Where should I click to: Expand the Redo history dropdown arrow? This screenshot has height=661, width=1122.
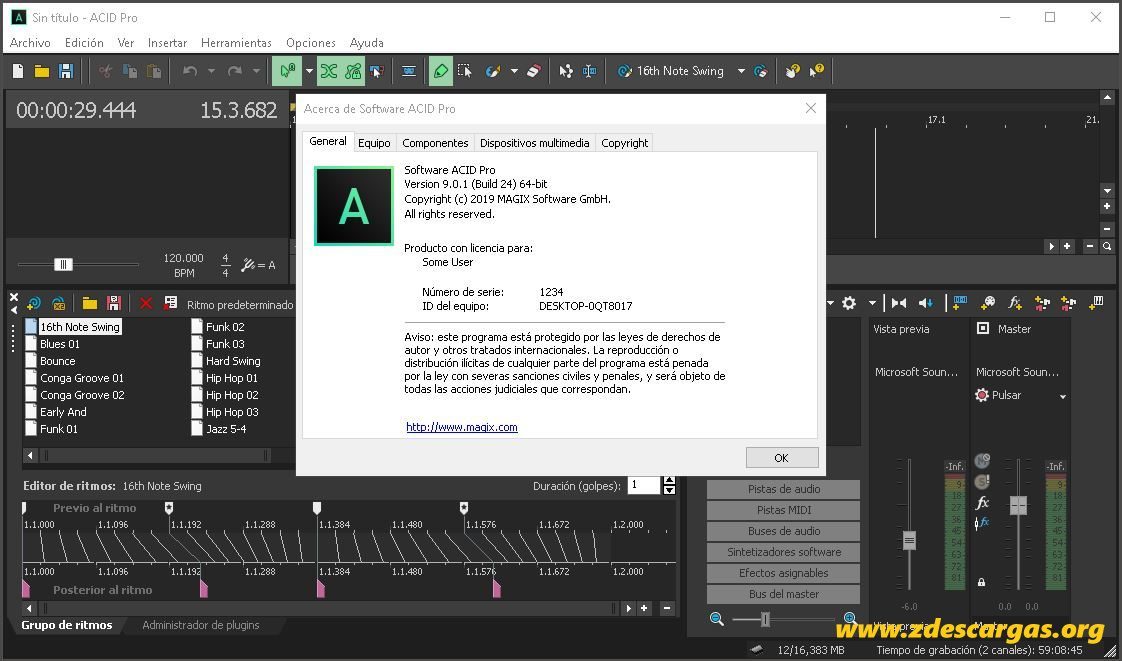pos(256,71)
